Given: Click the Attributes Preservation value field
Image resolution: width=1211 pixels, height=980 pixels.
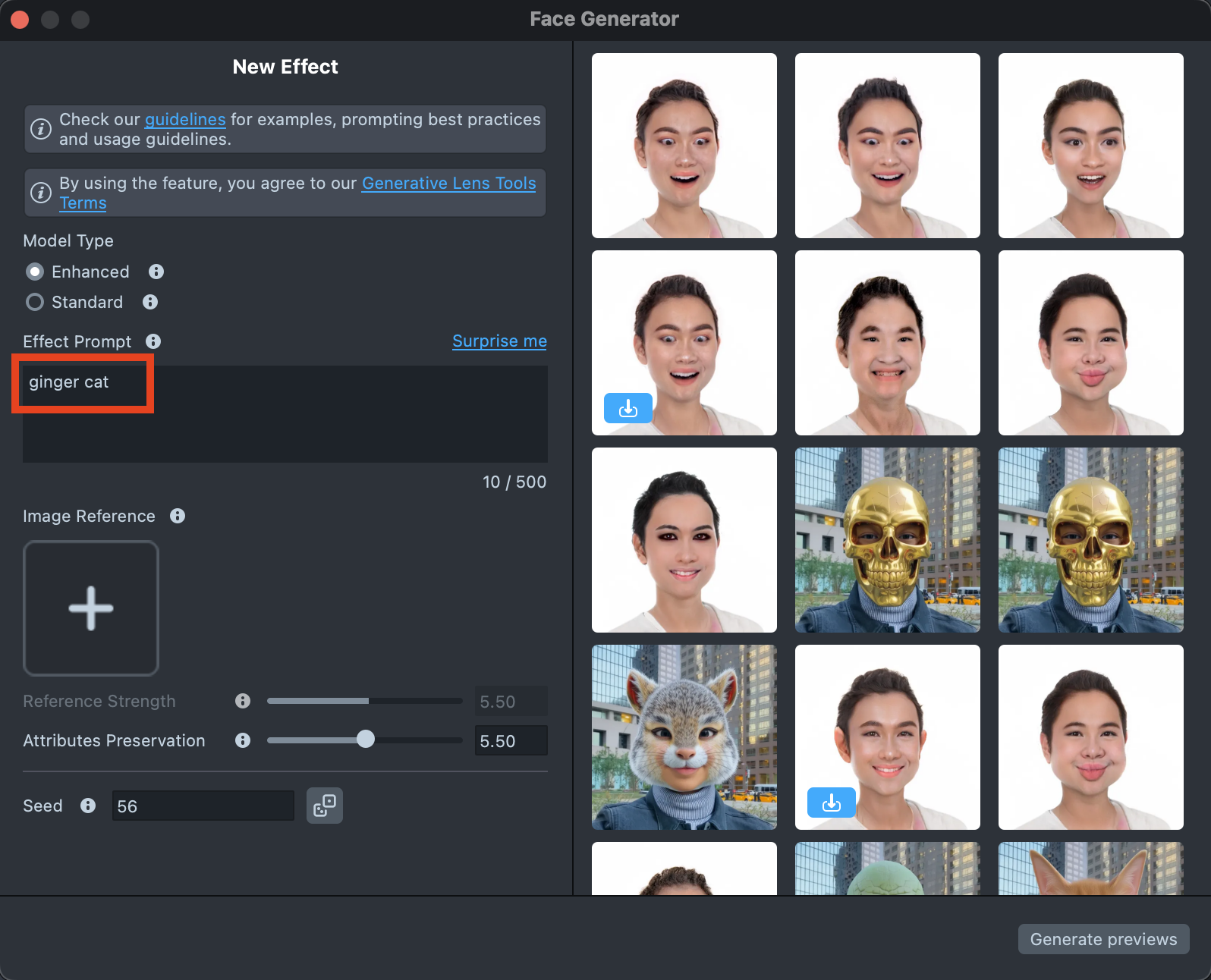Looking at the screenshot, I should 511,741.
